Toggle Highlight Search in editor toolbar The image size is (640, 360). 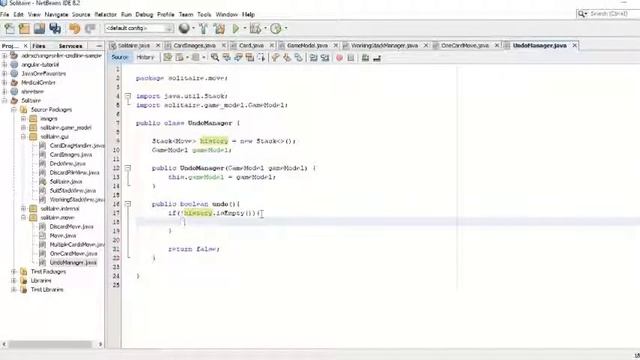249,58
